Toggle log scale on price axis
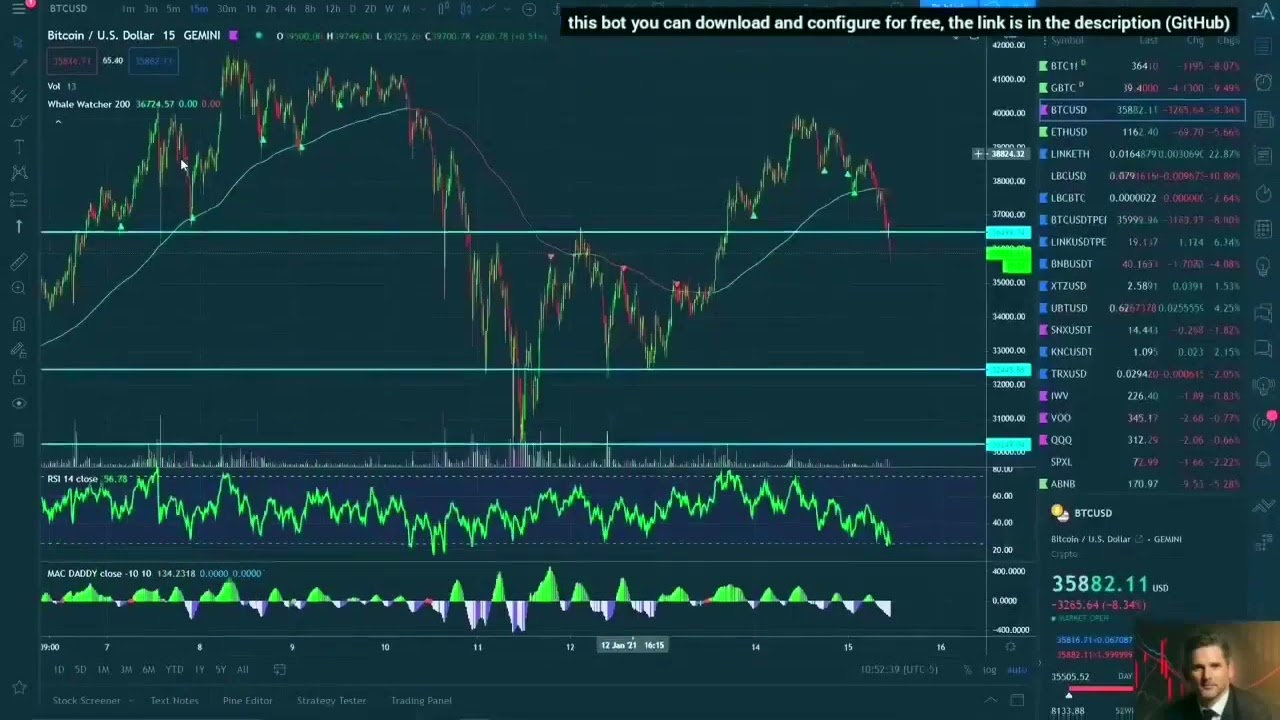This screenshot has height=720, width=1280. point(989,670)
